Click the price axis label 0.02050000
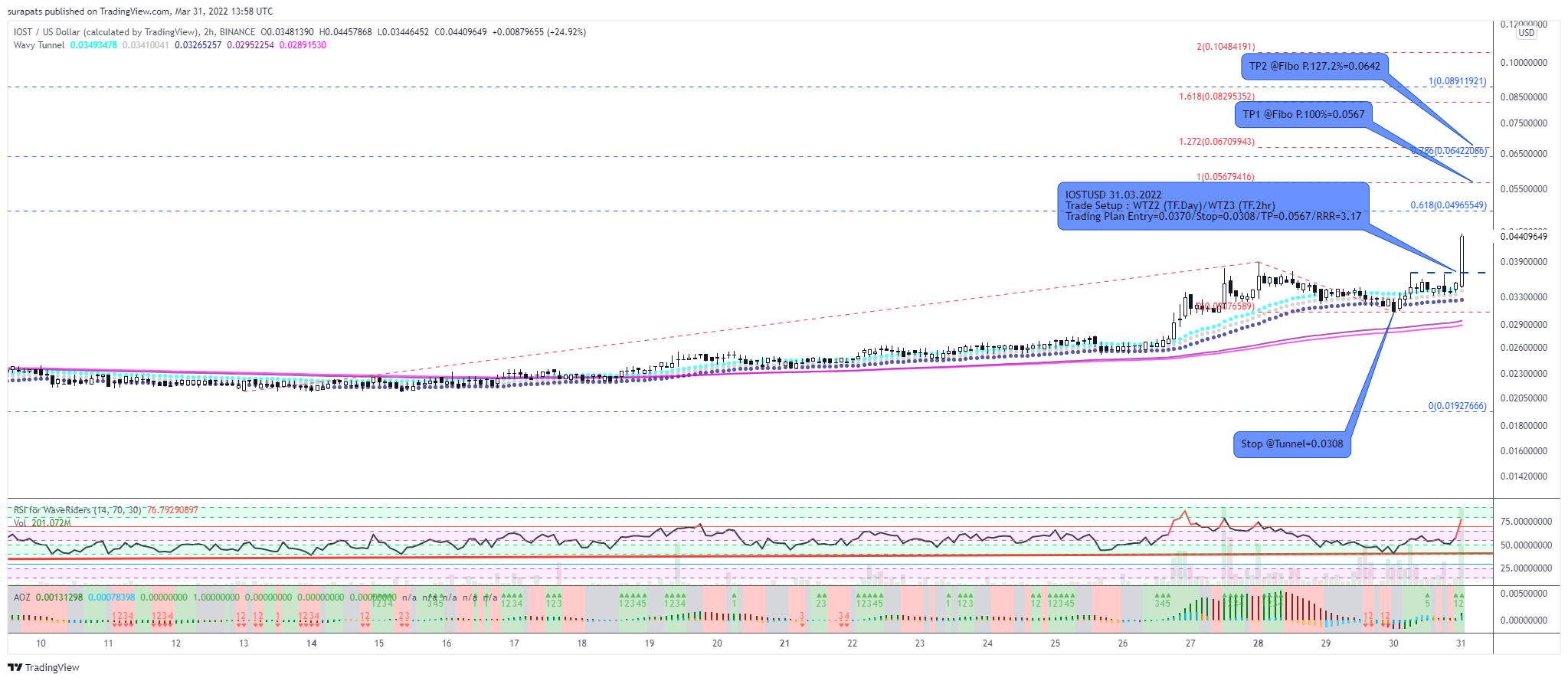The image size is (1568, 681). [x=1524, y=398]
